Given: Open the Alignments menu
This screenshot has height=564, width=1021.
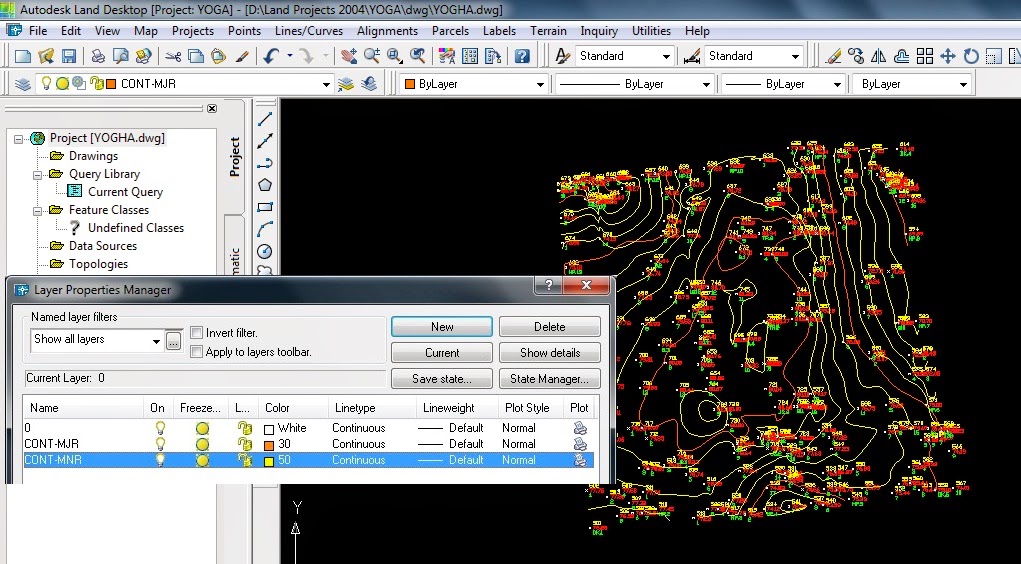Looking at the screenshot, I should coord(387,31).
